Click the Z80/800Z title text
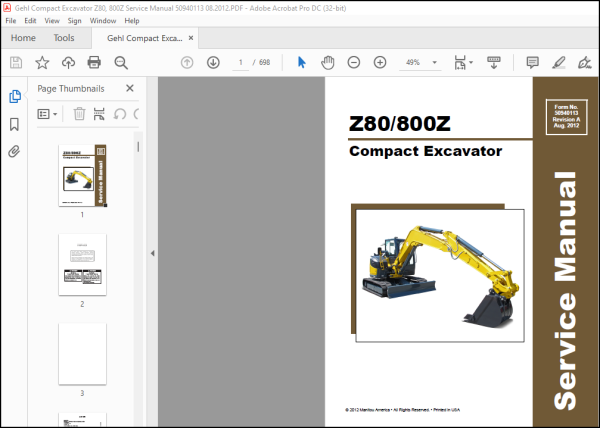Viewport: 600px width, 428px height. click(399, 124)
